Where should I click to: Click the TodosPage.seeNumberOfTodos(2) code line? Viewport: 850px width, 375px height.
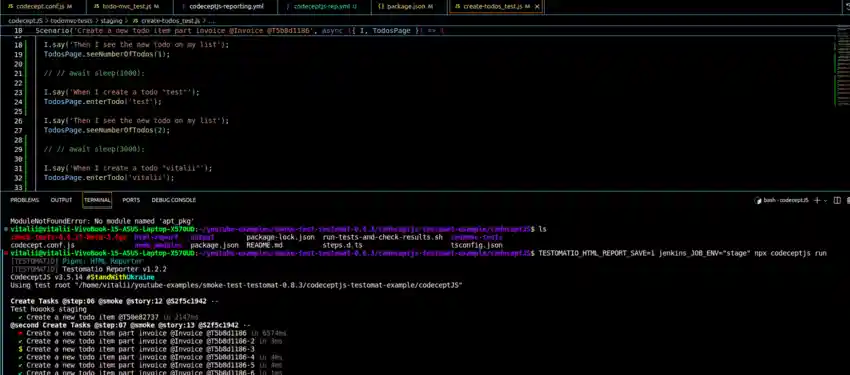(107, 130)
